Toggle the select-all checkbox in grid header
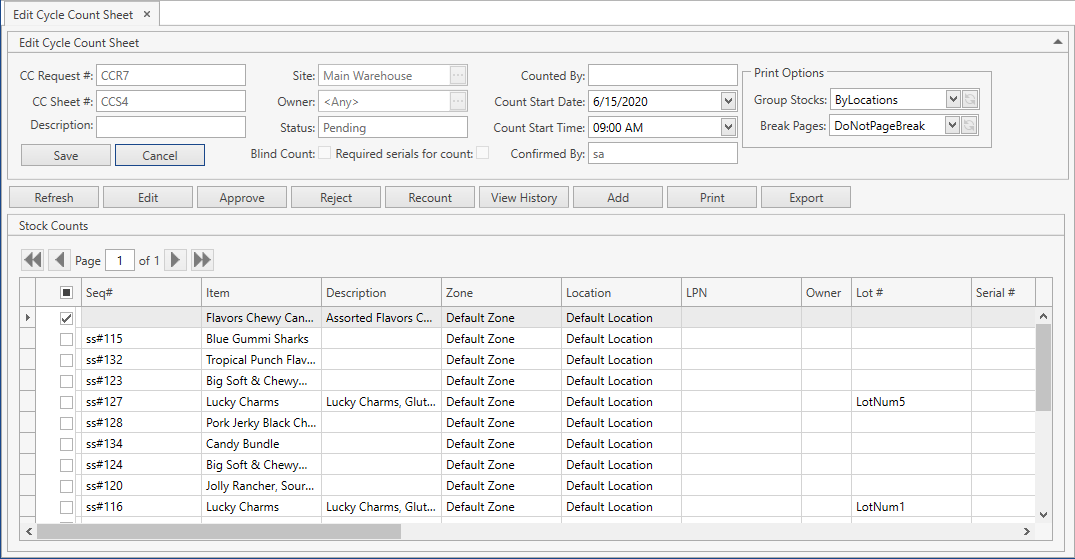Image resolution: width=1075 pixels, height=559 pixels. 67,293
